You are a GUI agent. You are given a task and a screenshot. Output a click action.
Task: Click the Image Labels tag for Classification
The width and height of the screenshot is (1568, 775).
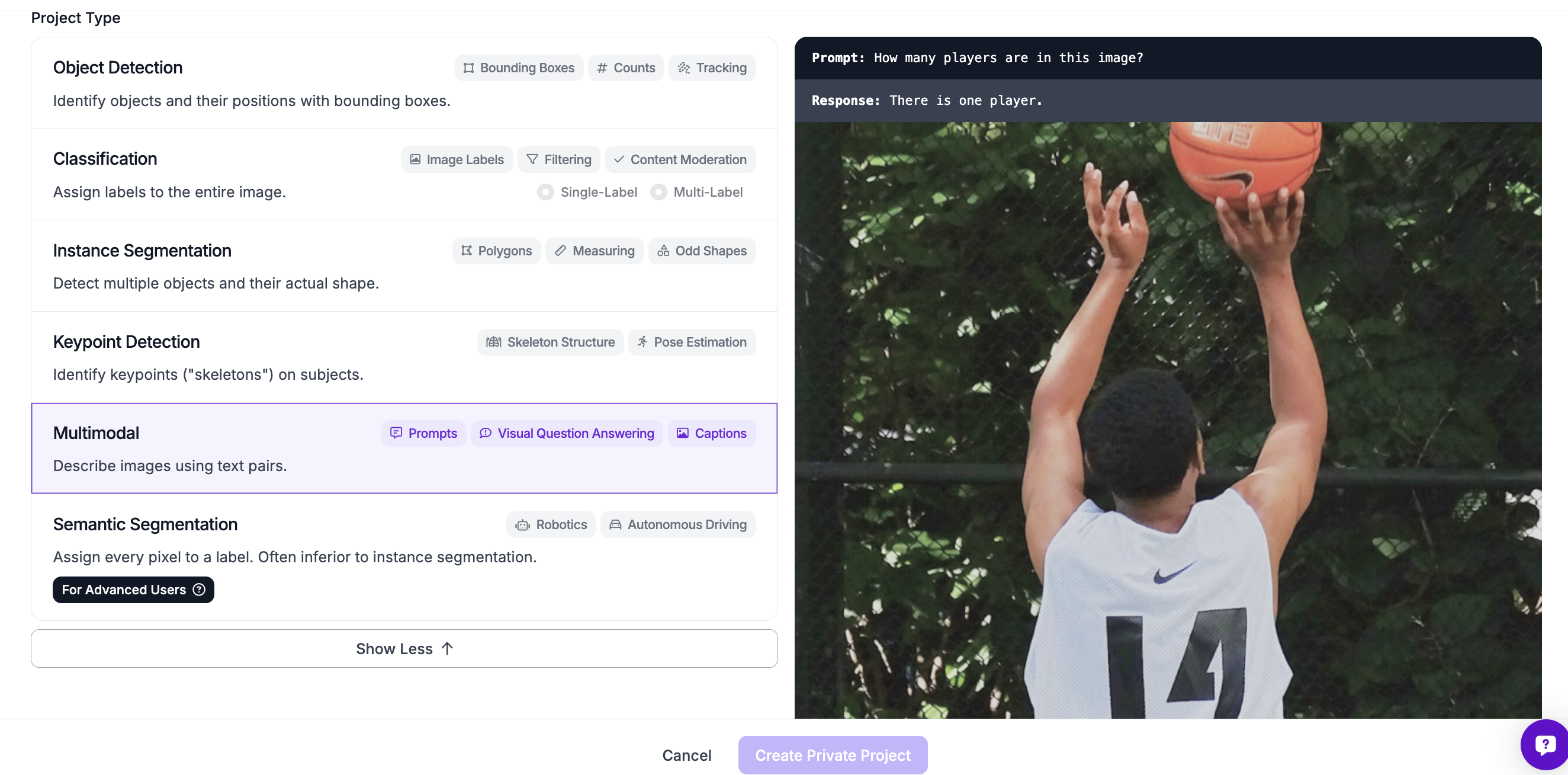(x=457, y=159)
